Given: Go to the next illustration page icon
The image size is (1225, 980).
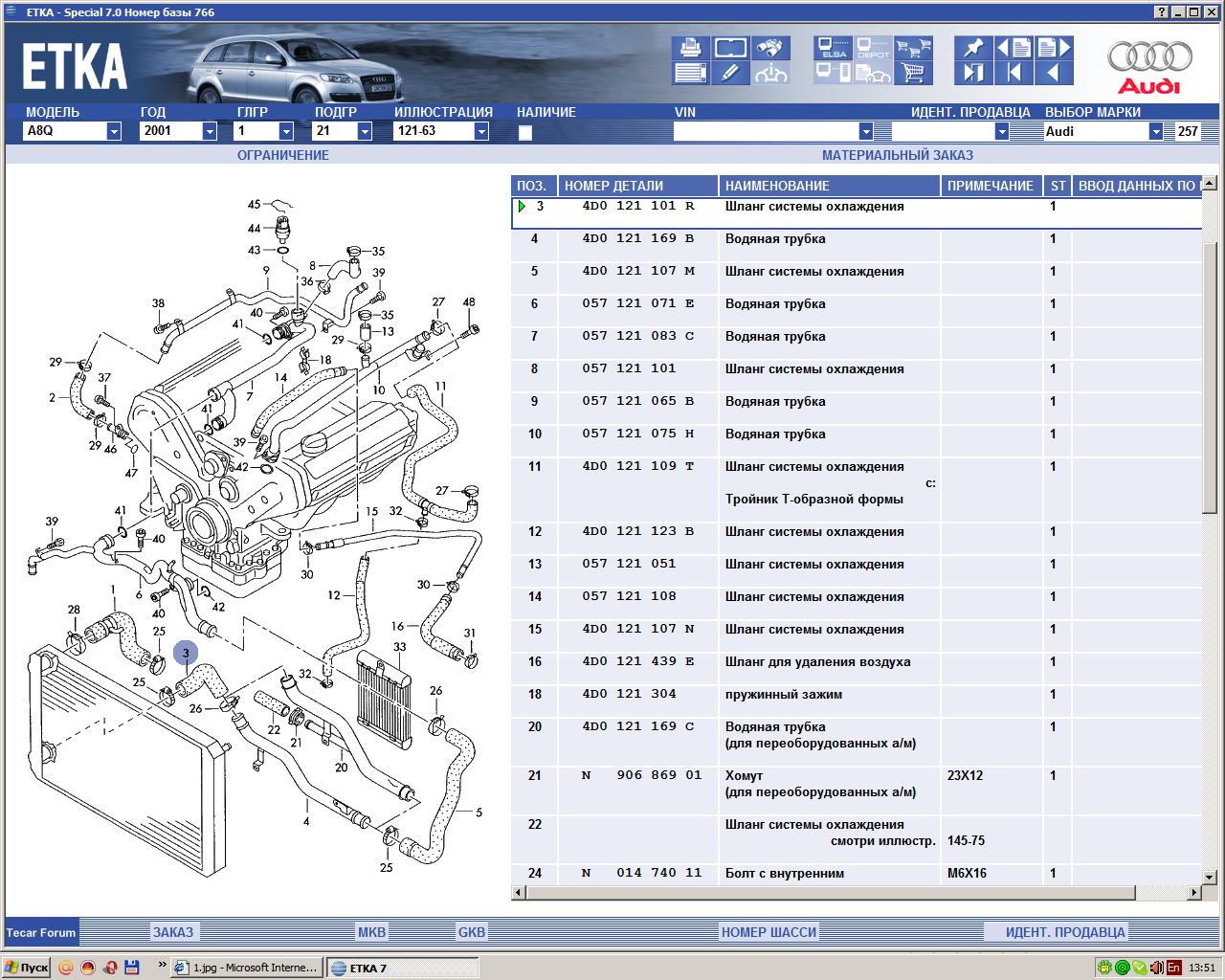Looking at the screenshot, I should tap(1053, 48).
